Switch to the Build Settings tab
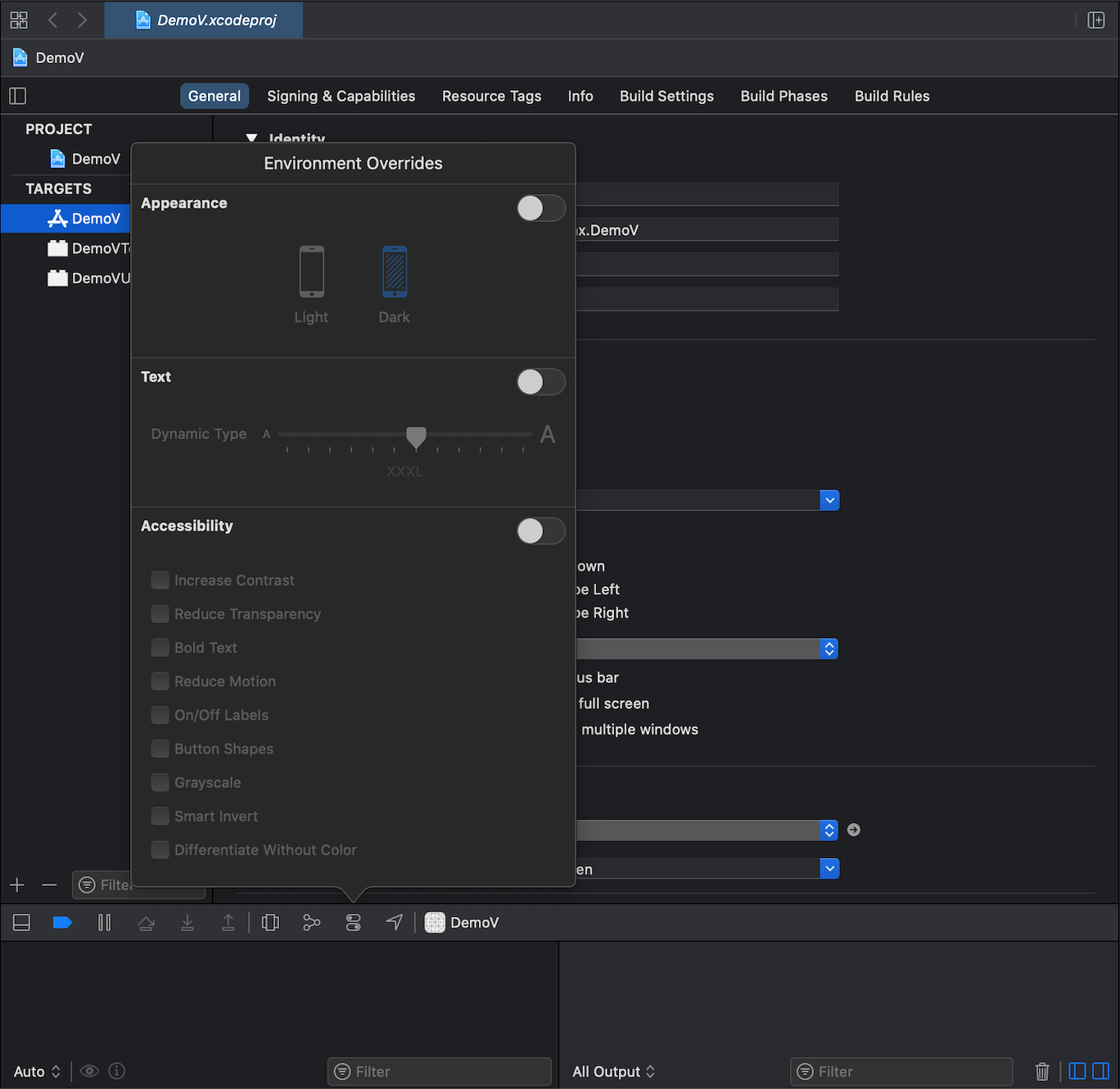 click(x=666, y=96)
